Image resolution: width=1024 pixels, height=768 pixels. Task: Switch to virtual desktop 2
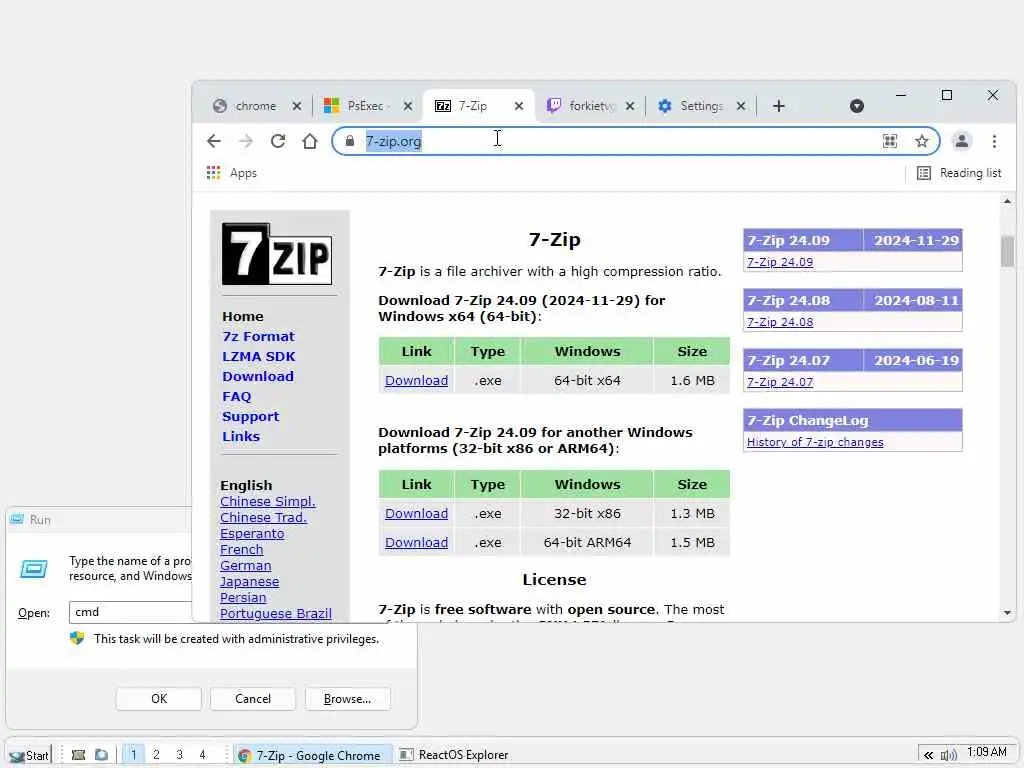tap(156, 755)
